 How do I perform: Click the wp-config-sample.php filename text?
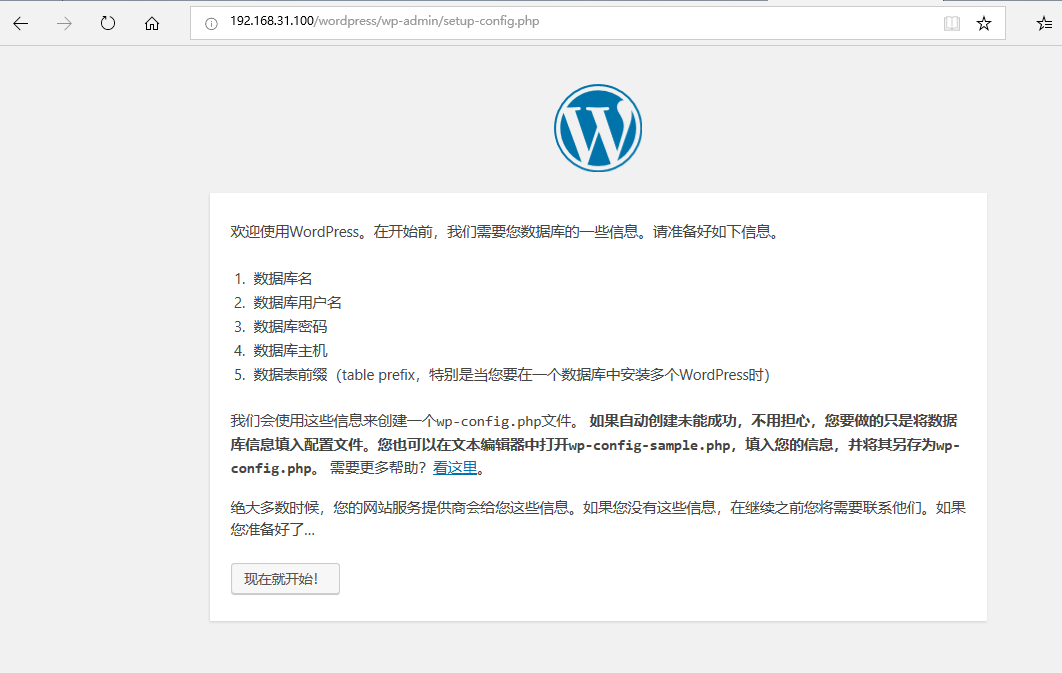pyautogui.click(x=649, y=445)
